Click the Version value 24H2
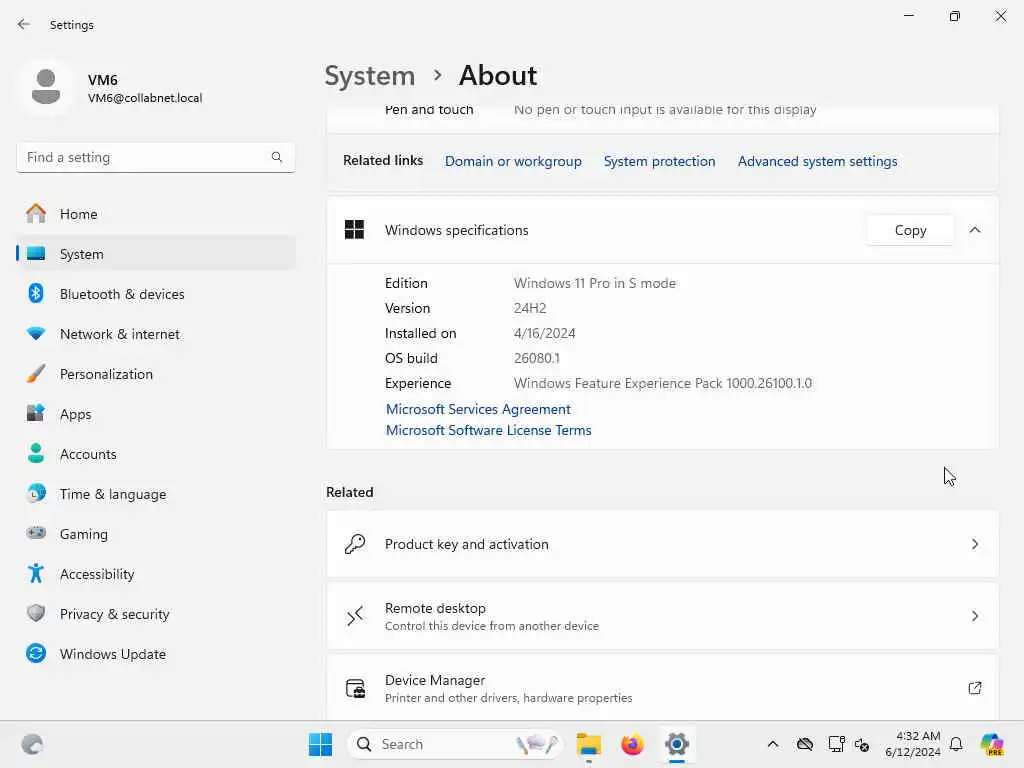Screen dimensions: 1024x768 pos(530,308)
